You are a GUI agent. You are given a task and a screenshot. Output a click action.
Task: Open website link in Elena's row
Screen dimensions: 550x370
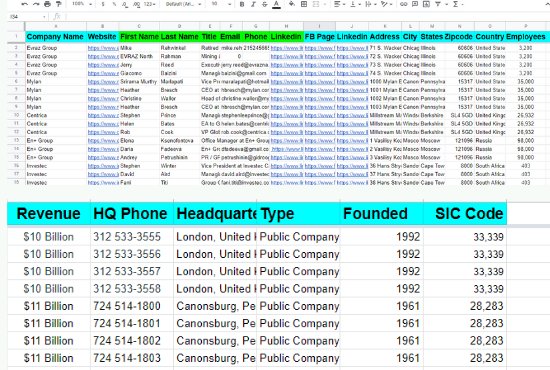[103, 141]
